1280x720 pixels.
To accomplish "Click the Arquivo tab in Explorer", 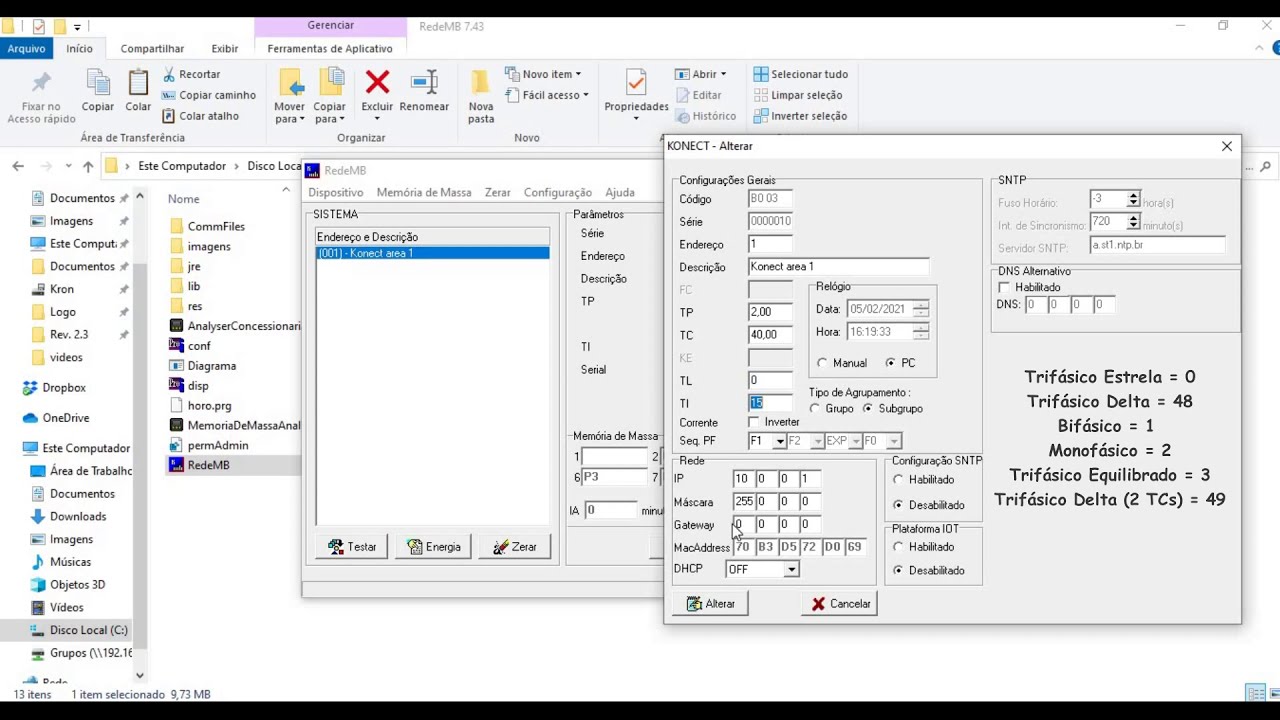I will pyautogui.click(x=26, y=48).
